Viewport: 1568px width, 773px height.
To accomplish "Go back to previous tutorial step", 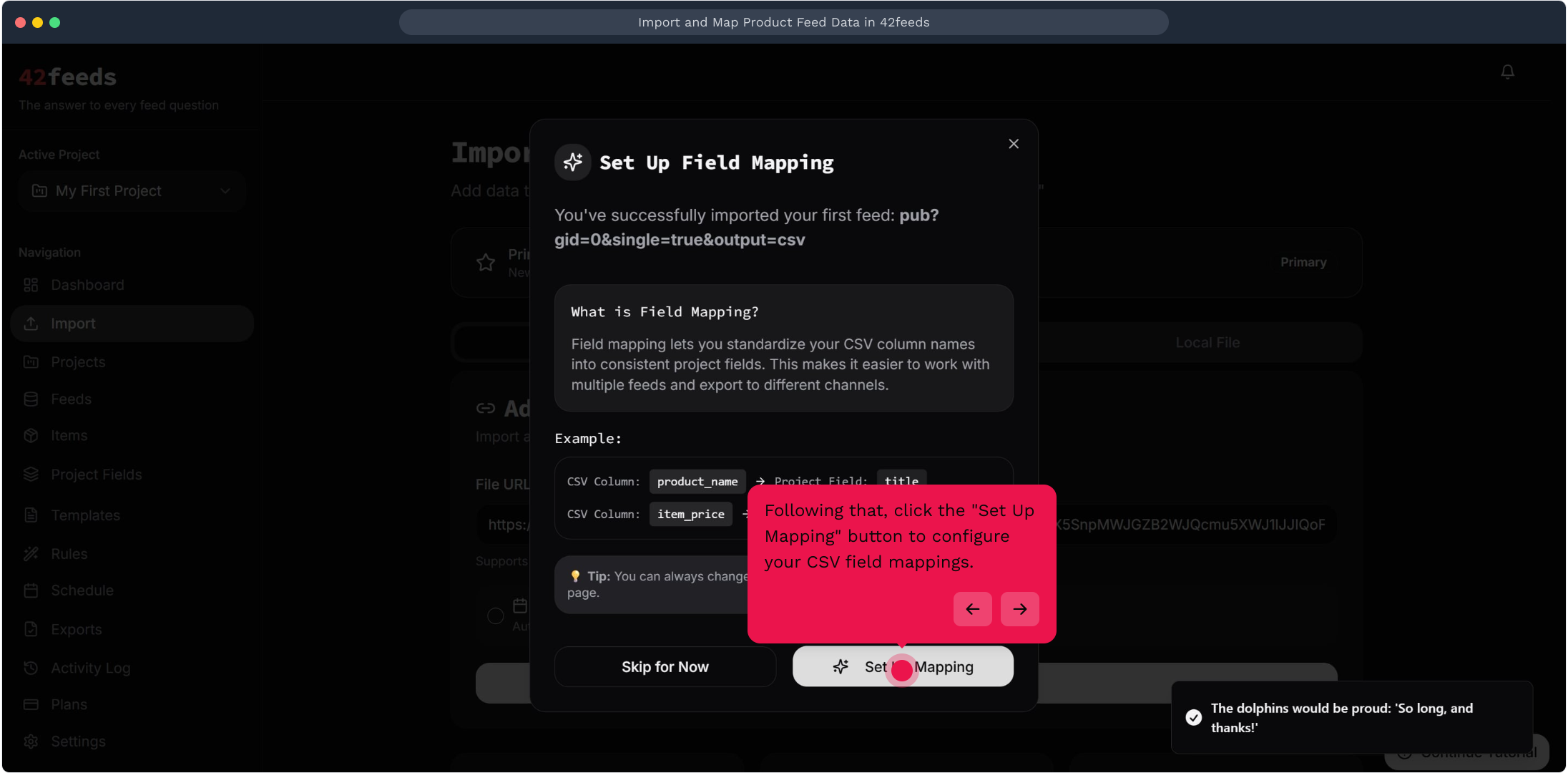I will (x=972, y=609).
